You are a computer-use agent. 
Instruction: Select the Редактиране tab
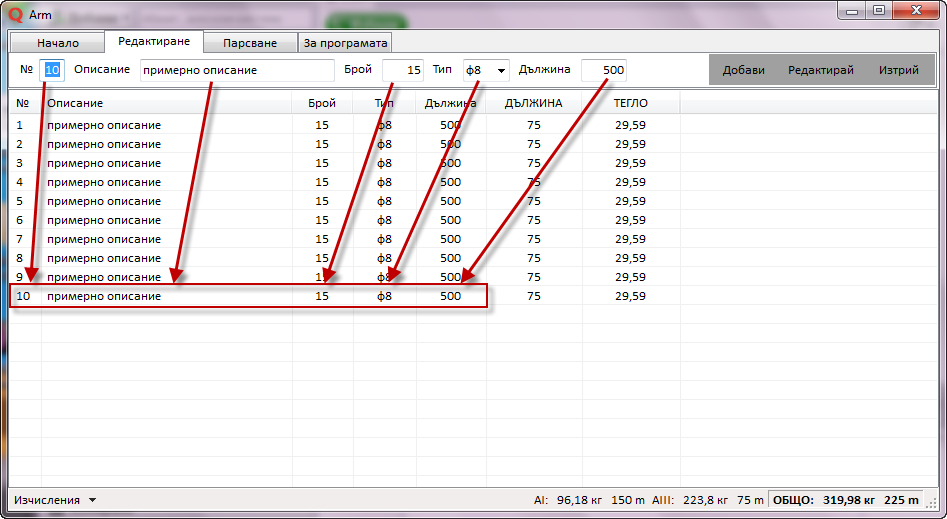click(155, 42)
